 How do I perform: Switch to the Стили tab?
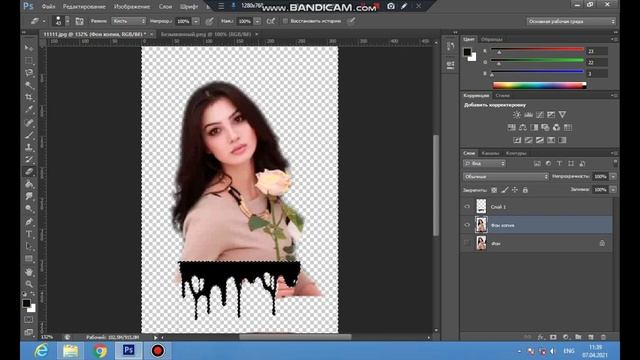pyautogui.click(x=502, y=96)
